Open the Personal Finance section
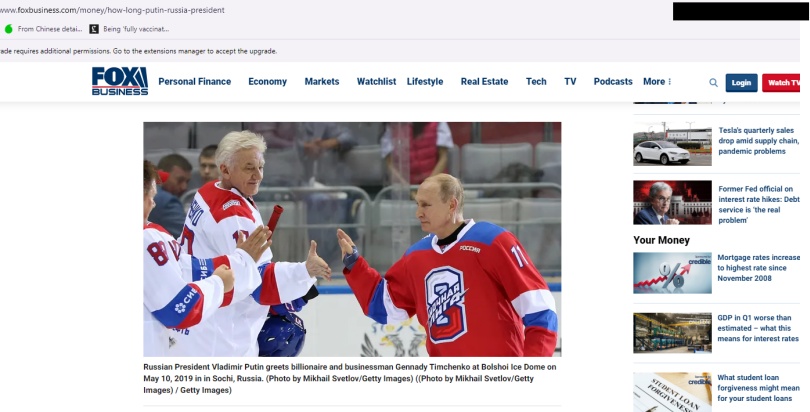The image size is (810, 412). (194, 82)
